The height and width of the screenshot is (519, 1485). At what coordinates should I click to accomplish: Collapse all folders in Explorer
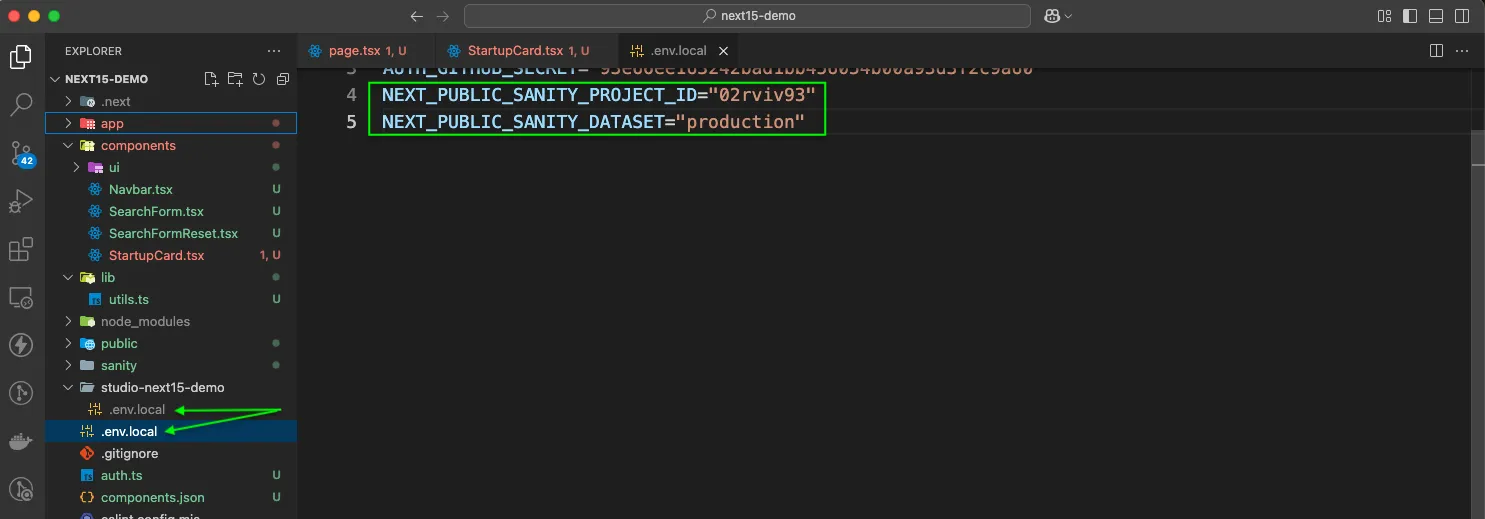click(283, 79)
